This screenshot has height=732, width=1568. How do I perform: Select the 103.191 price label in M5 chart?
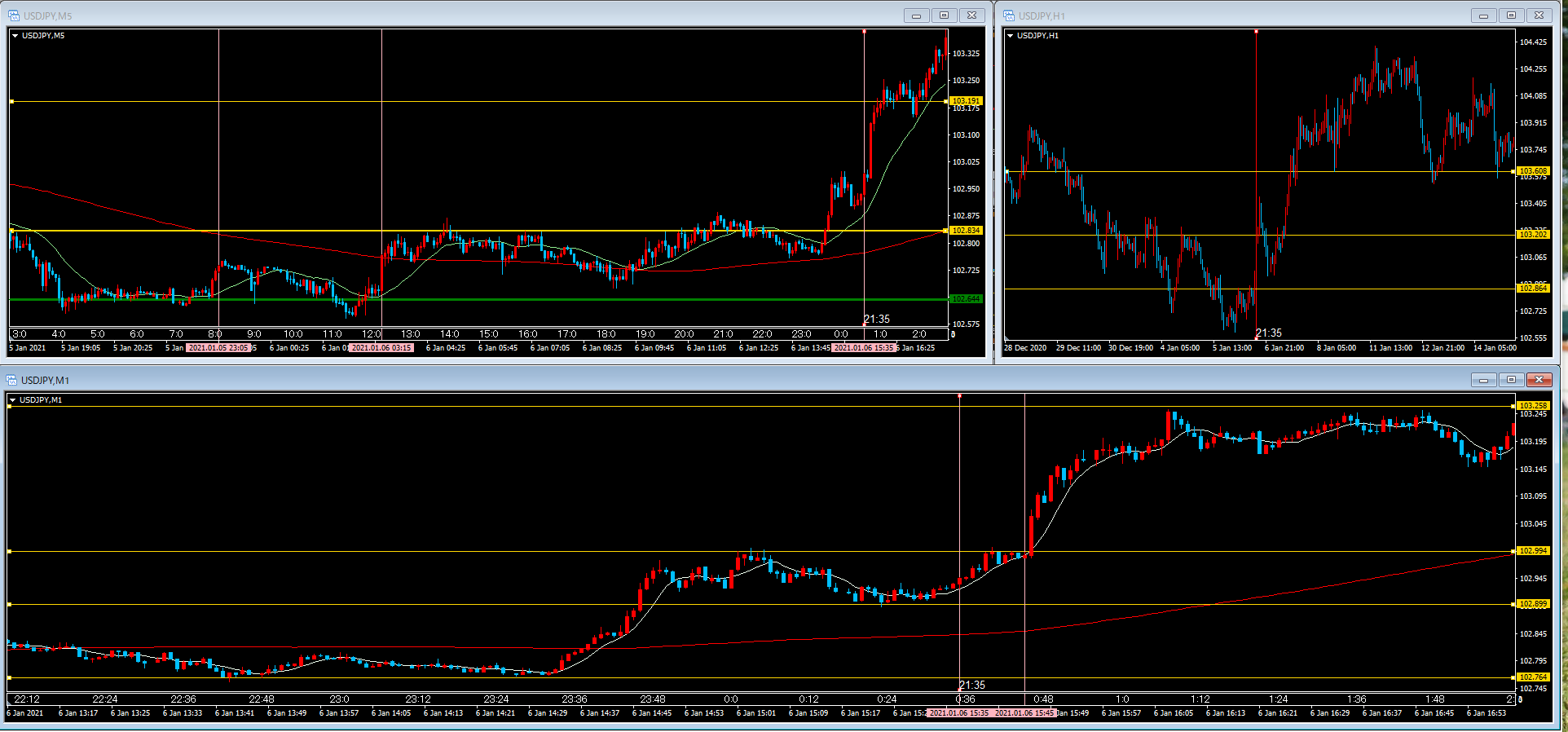click(x=966, y=101)
